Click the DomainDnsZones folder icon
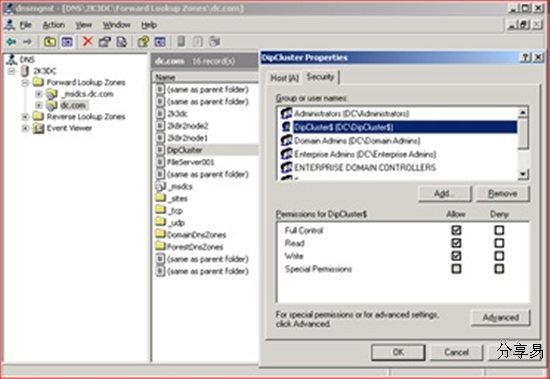The image size is (550, 379). point(160,234)
